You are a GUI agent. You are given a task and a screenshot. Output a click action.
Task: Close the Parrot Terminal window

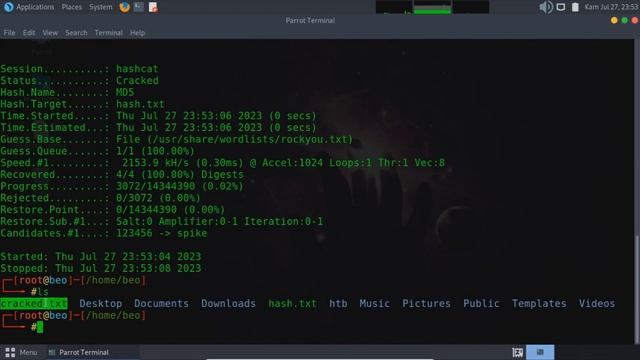tap(635, 20)
